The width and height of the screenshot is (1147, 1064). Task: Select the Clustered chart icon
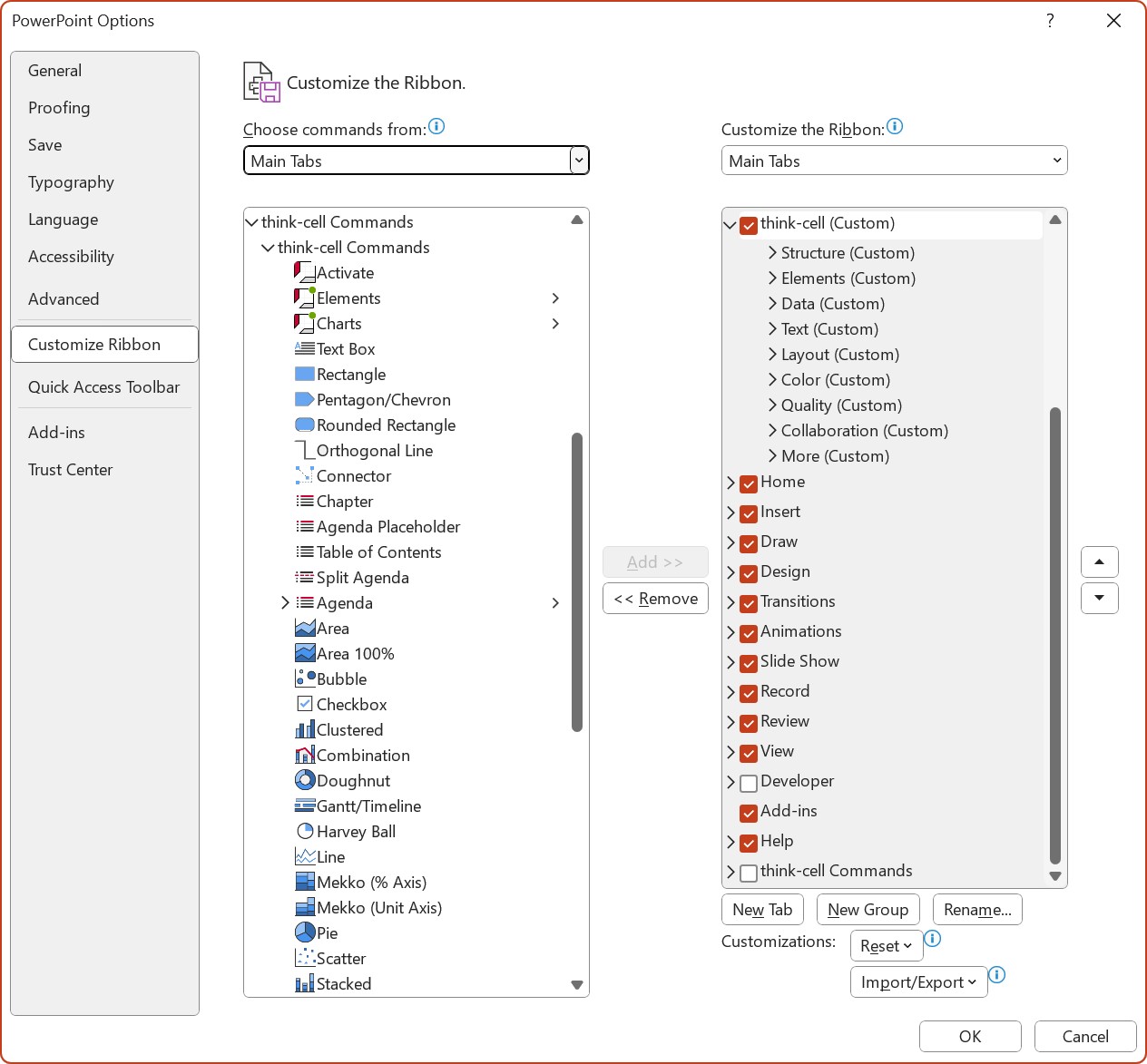(304, 729)
